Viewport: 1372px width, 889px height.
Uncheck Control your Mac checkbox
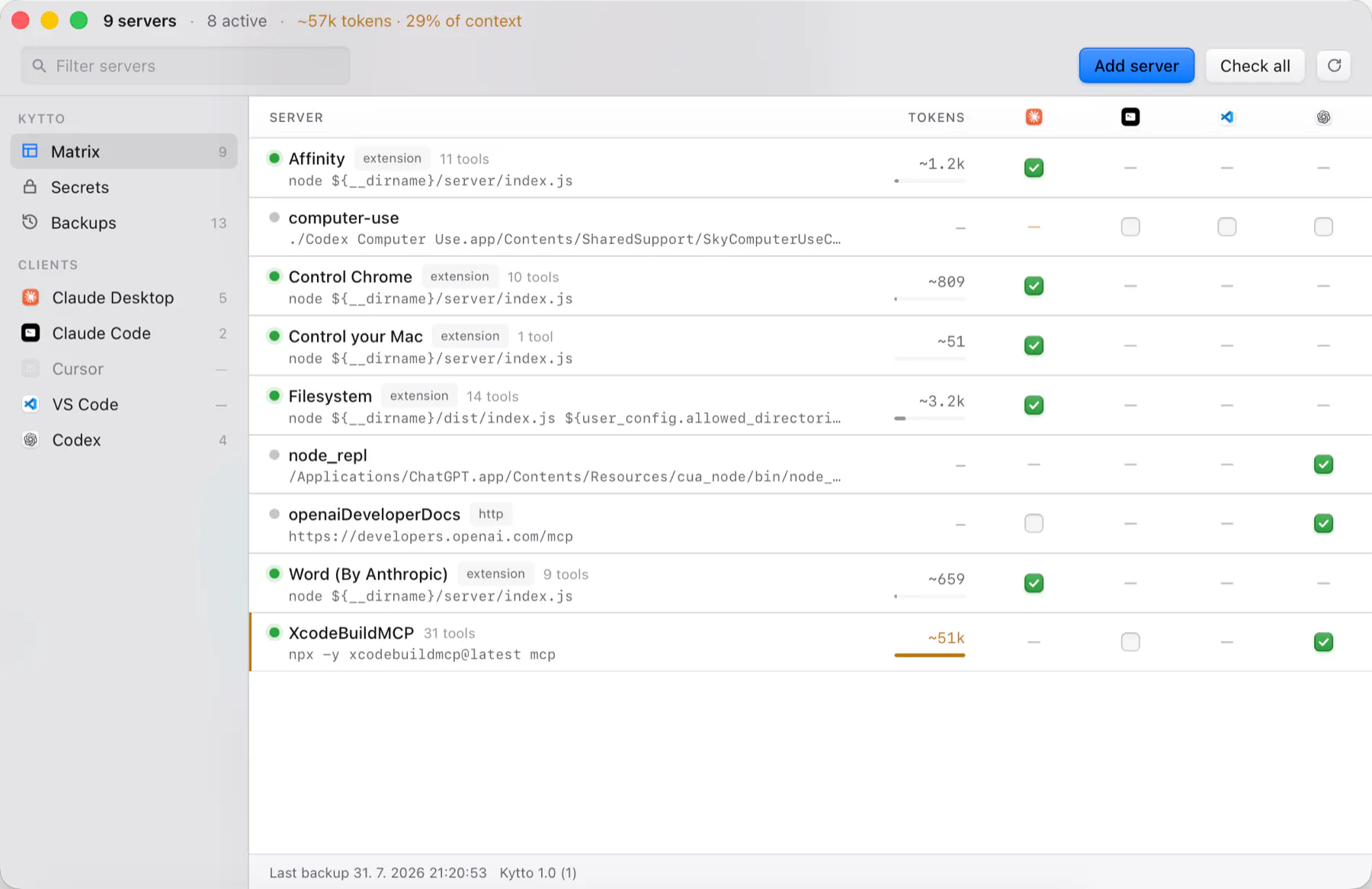[1034, 345]
